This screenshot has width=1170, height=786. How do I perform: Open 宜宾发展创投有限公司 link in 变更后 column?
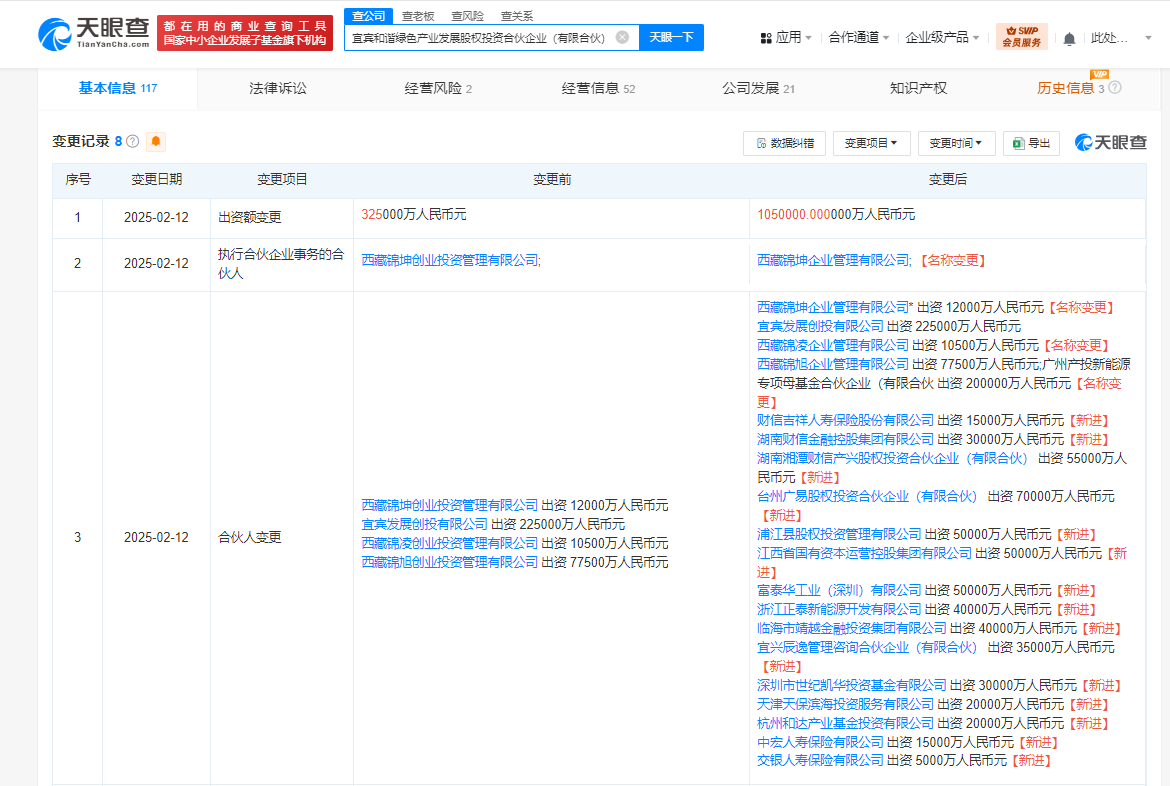point(820,326)
